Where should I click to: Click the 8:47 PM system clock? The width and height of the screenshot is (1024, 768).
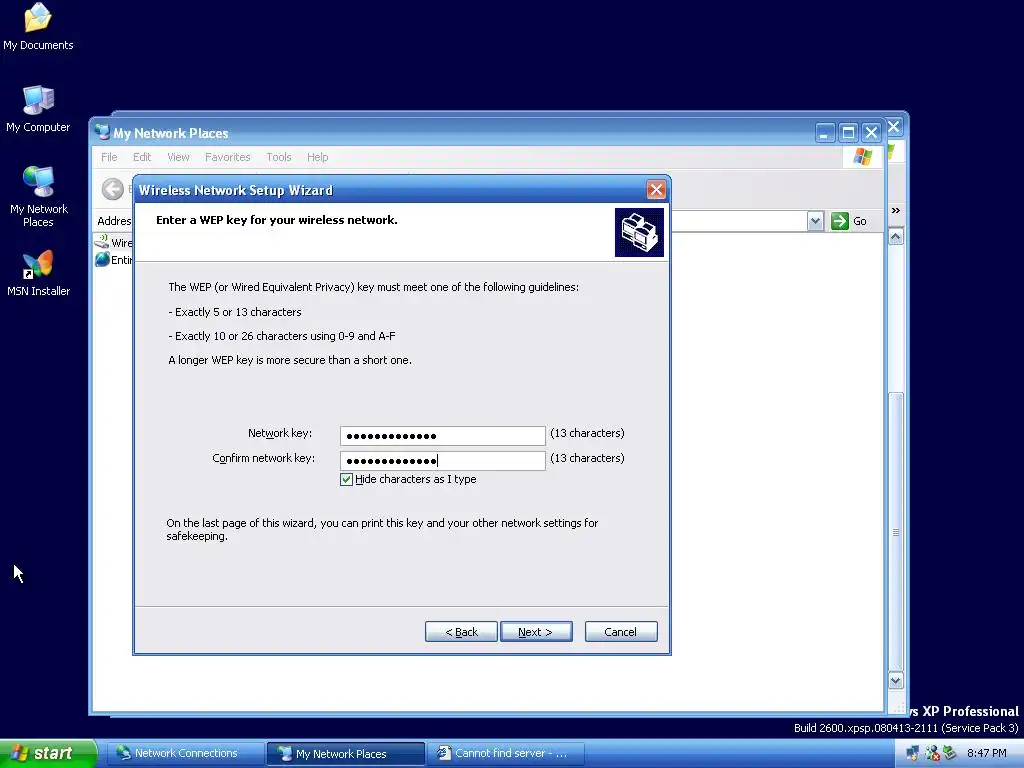(986, 754)
